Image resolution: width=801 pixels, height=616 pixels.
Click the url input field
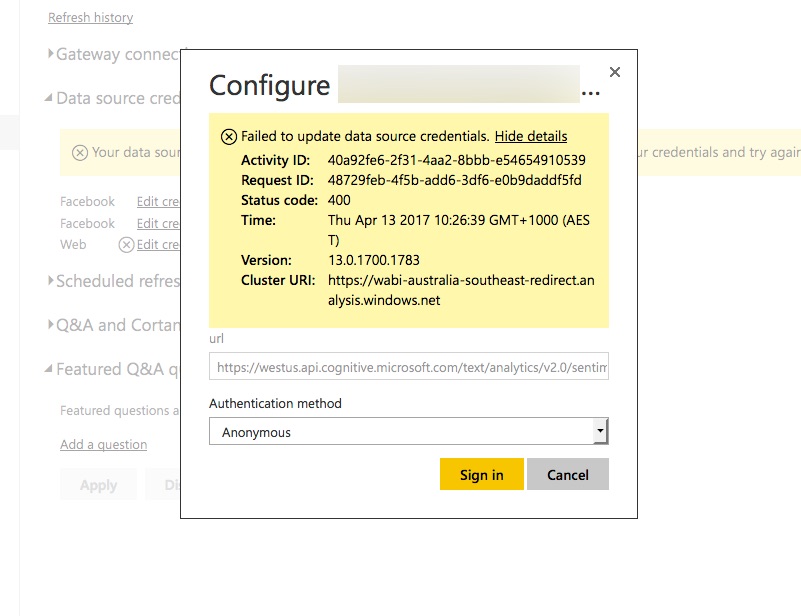click(x=409, y=366)
